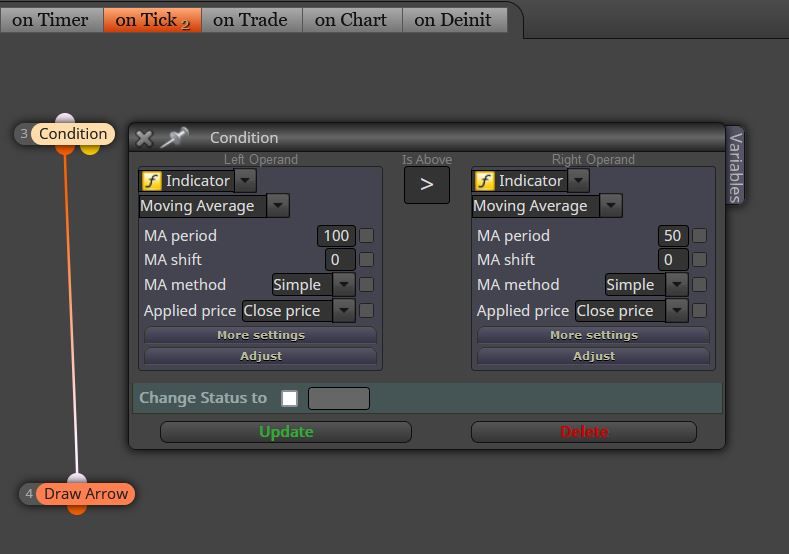
Task: Enable the Change Status to checkbox
Action: tap(289, 398)
